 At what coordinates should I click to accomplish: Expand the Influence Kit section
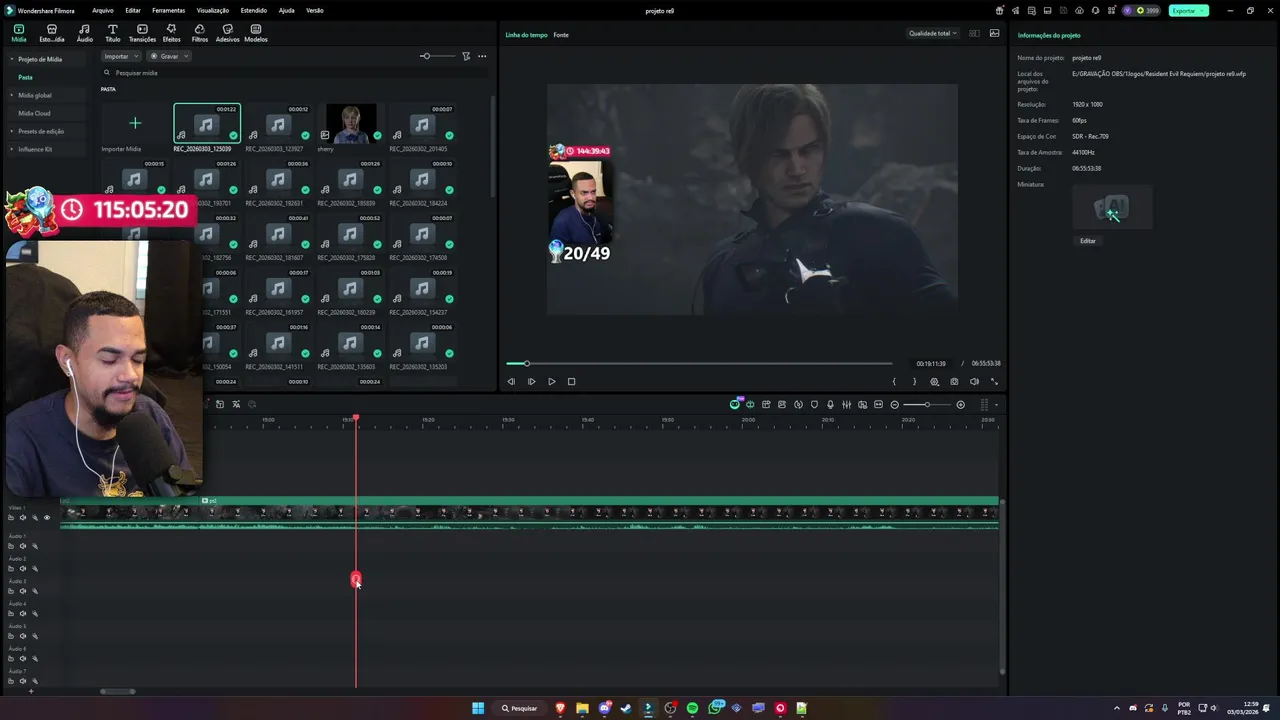pyautogui.click(x=12, y=149)
